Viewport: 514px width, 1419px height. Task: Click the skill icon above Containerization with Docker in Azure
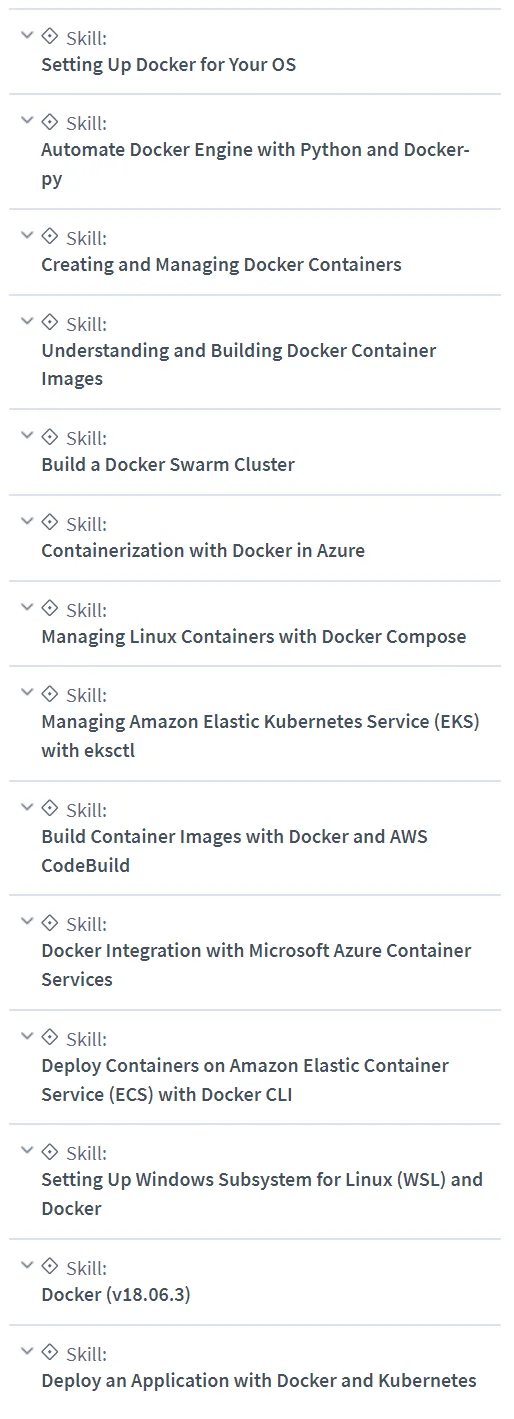click(50, 522)
